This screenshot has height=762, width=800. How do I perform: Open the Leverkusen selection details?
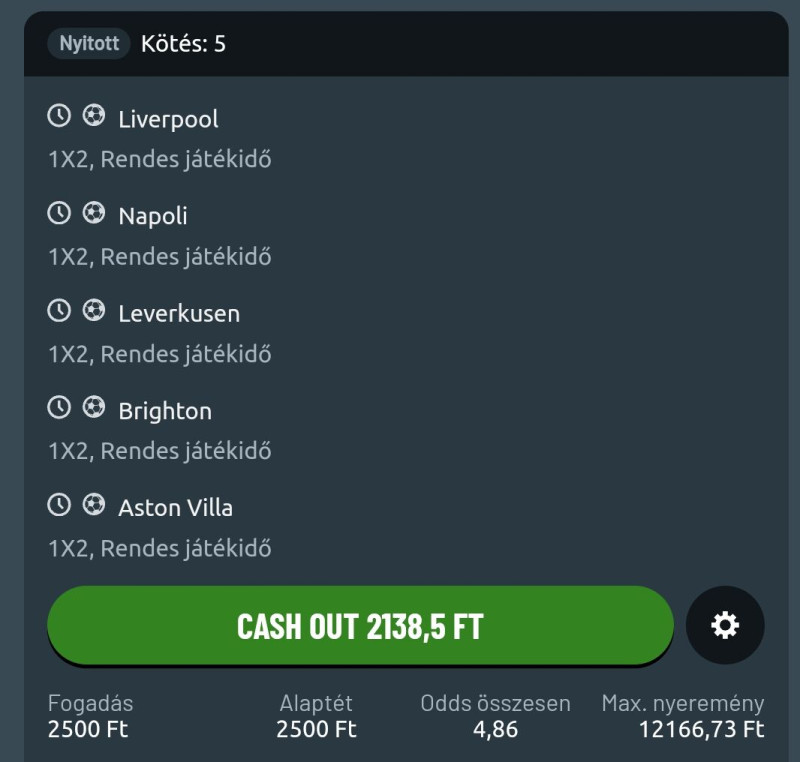[x=179, y=314]
